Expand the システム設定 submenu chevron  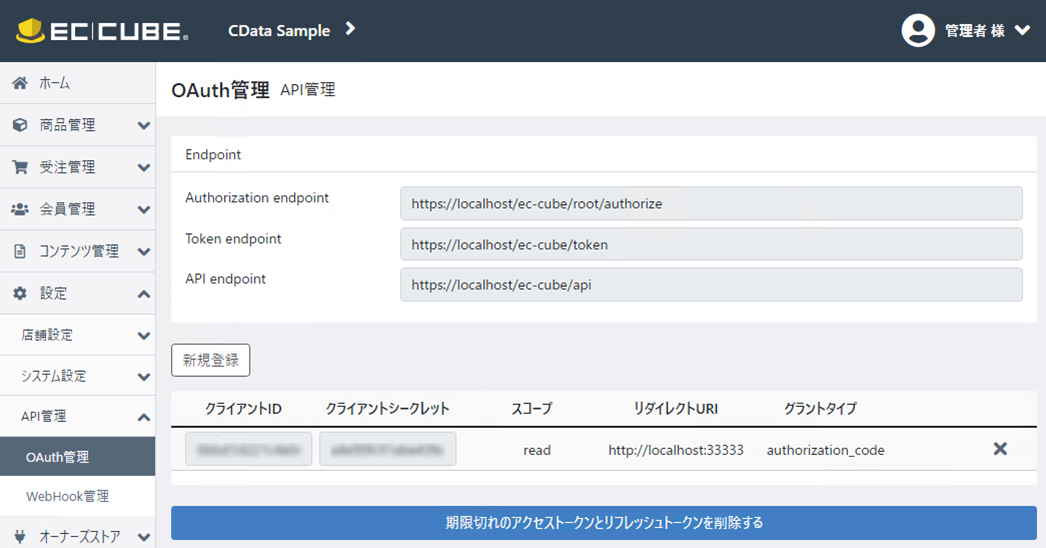tap(143, 377)
